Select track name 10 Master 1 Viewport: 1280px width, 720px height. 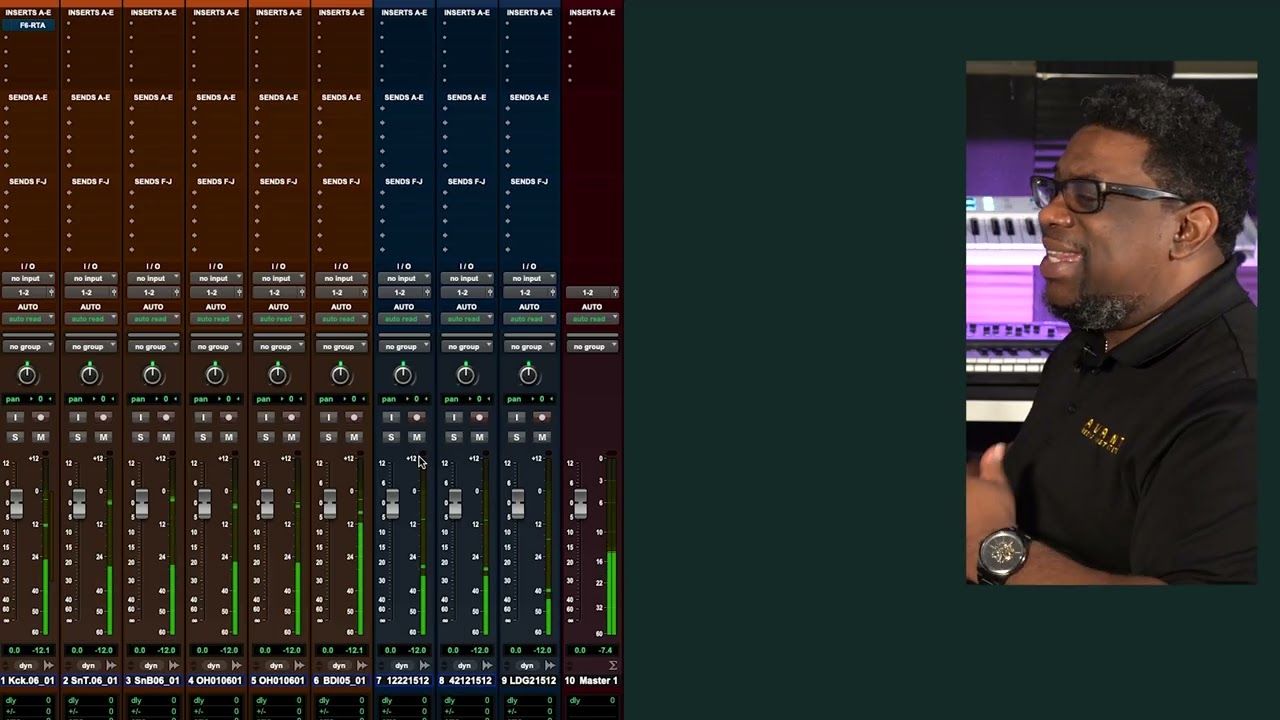click(x=592, y=681)
